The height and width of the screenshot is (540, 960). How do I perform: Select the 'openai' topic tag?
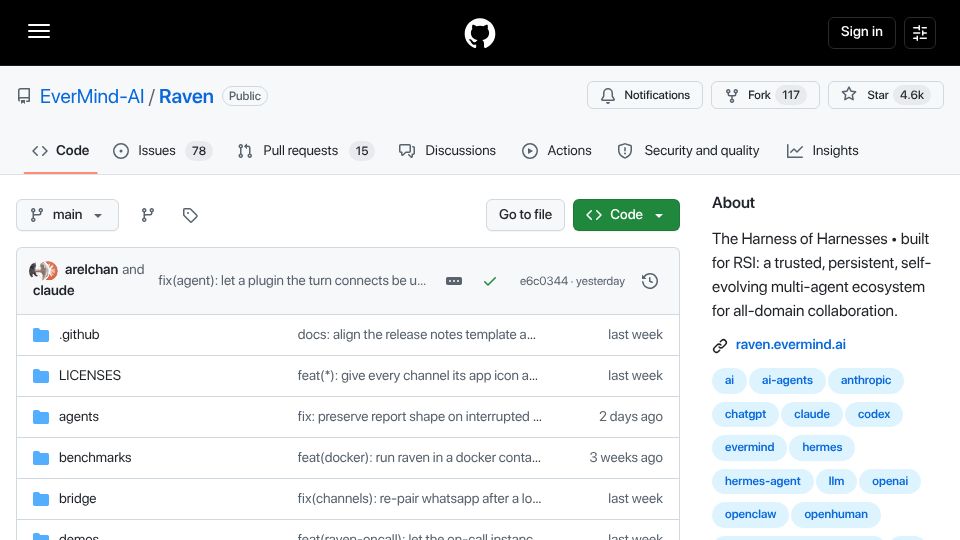point(890,481)
